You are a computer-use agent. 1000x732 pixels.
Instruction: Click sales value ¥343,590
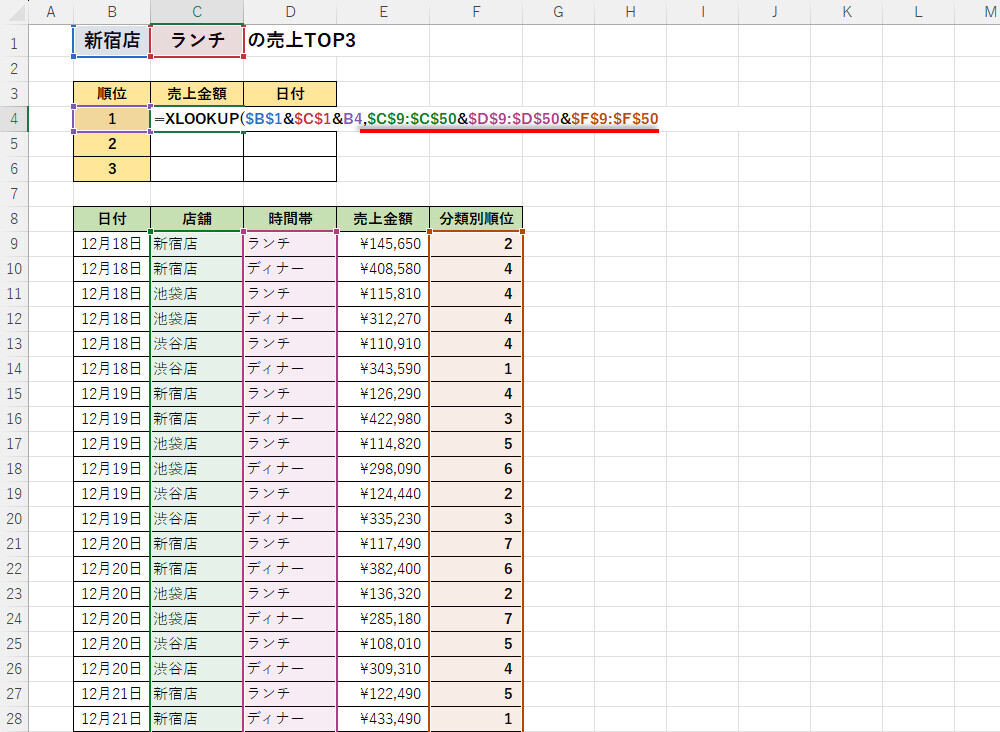(383, 369)
